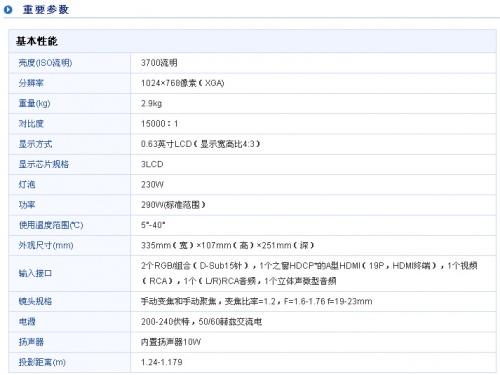Click the 电源 parameter label
The height and width of the screenshot is (375, 500).
(27, 322)
